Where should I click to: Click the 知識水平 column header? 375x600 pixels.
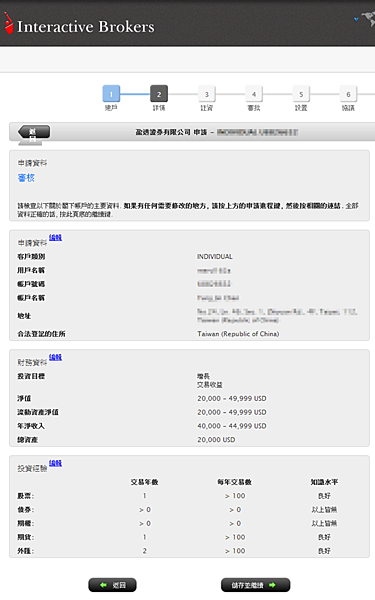coord(324,482)
